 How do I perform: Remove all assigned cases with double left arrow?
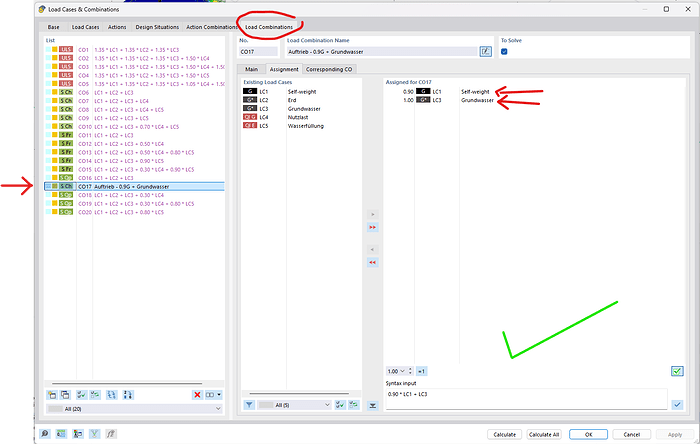tap(372, 262)
